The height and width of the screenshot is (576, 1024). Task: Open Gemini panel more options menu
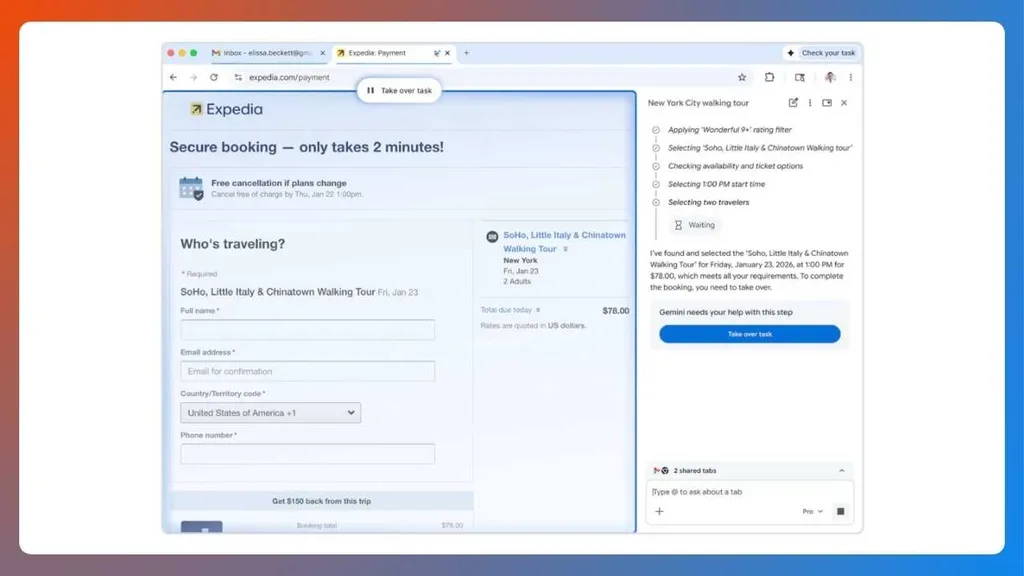pos(810,103)
